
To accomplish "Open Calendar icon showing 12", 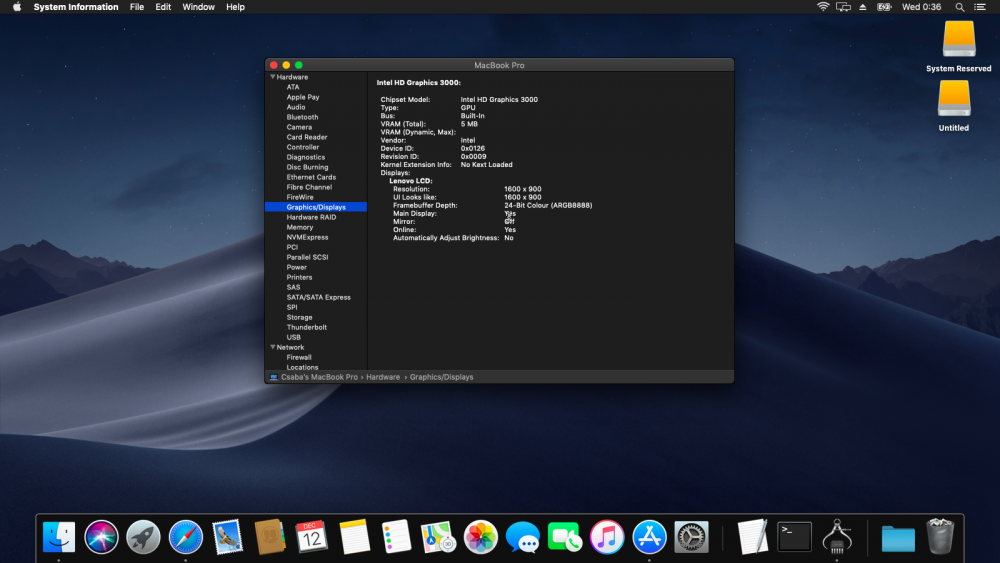I will click(312, 537).
